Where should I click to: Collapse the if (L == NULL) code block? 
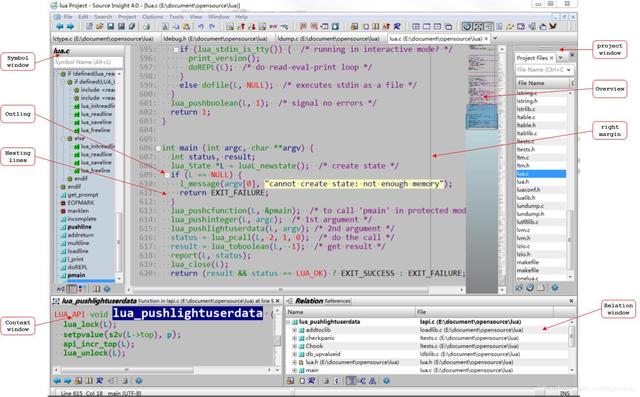click(x=167, y=175)
